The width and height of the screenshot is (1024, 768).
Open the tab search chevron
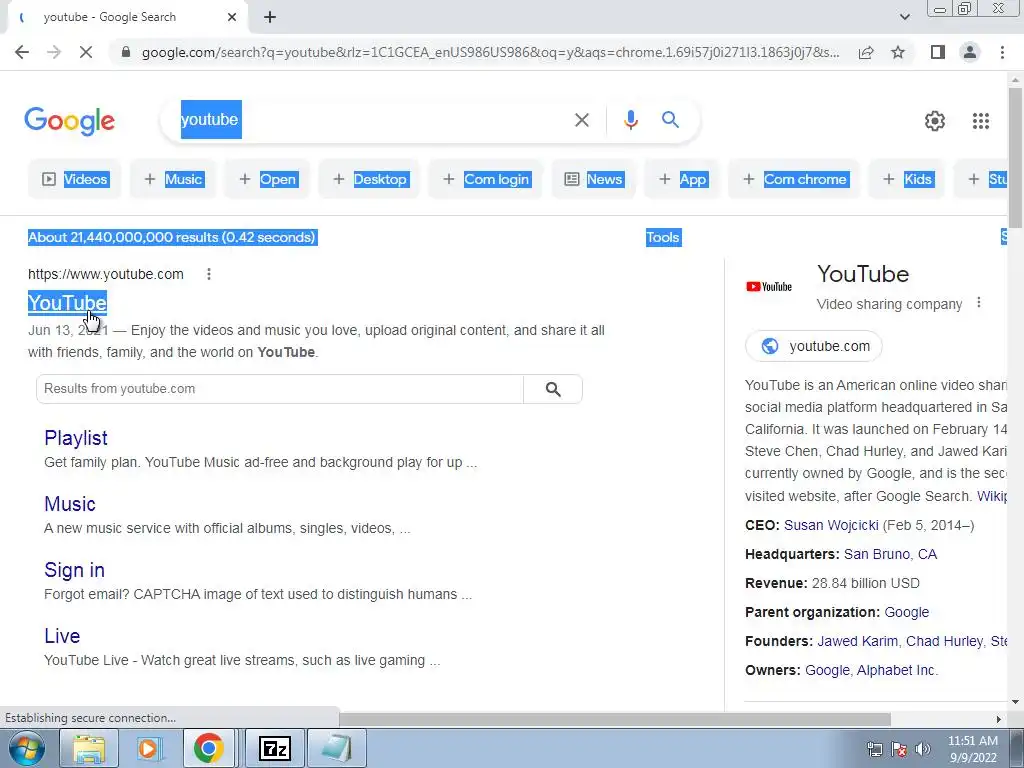click(904, 17)
